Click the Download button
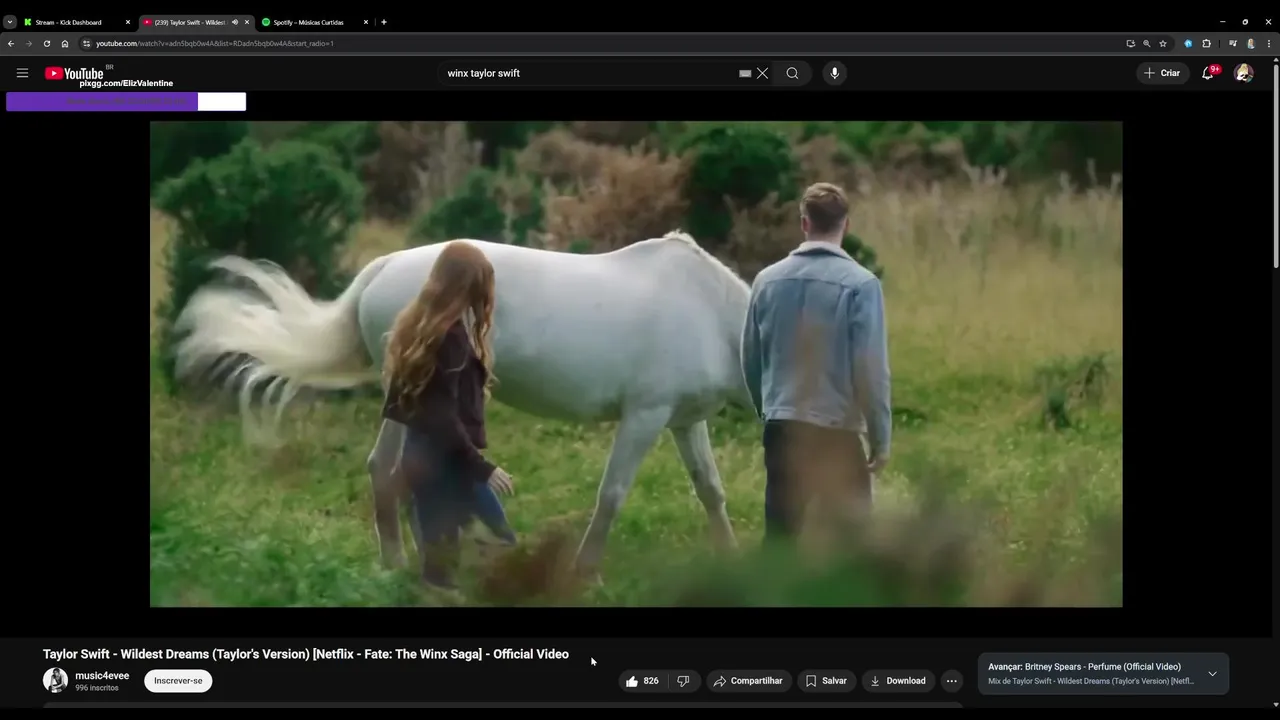The image size is (1280, 720). click(x=898, y=681)
